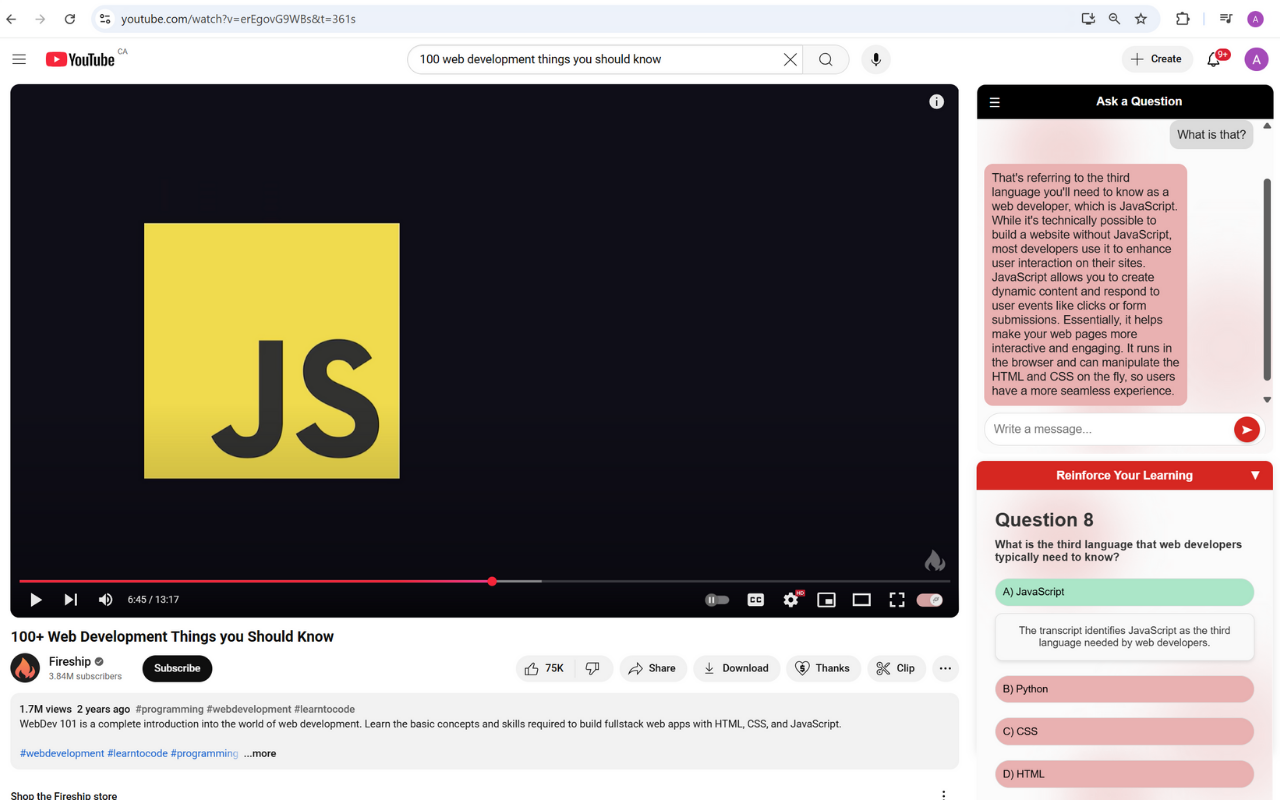1280x800 pixels.
Task: Send Thanks to the creator
Action: (x=823, y=668)
